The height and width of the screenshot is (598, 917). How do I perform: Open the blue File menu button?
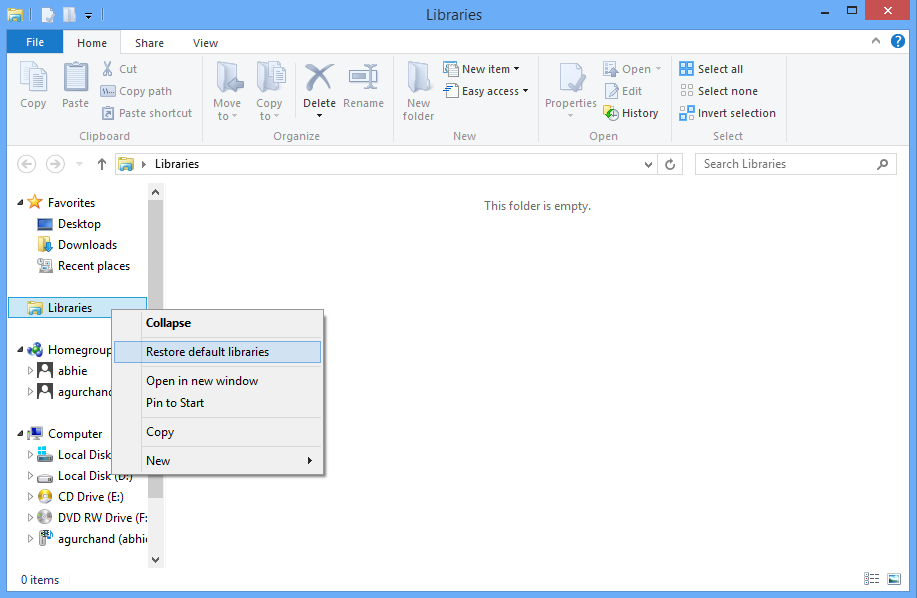[x=35, y=43]
